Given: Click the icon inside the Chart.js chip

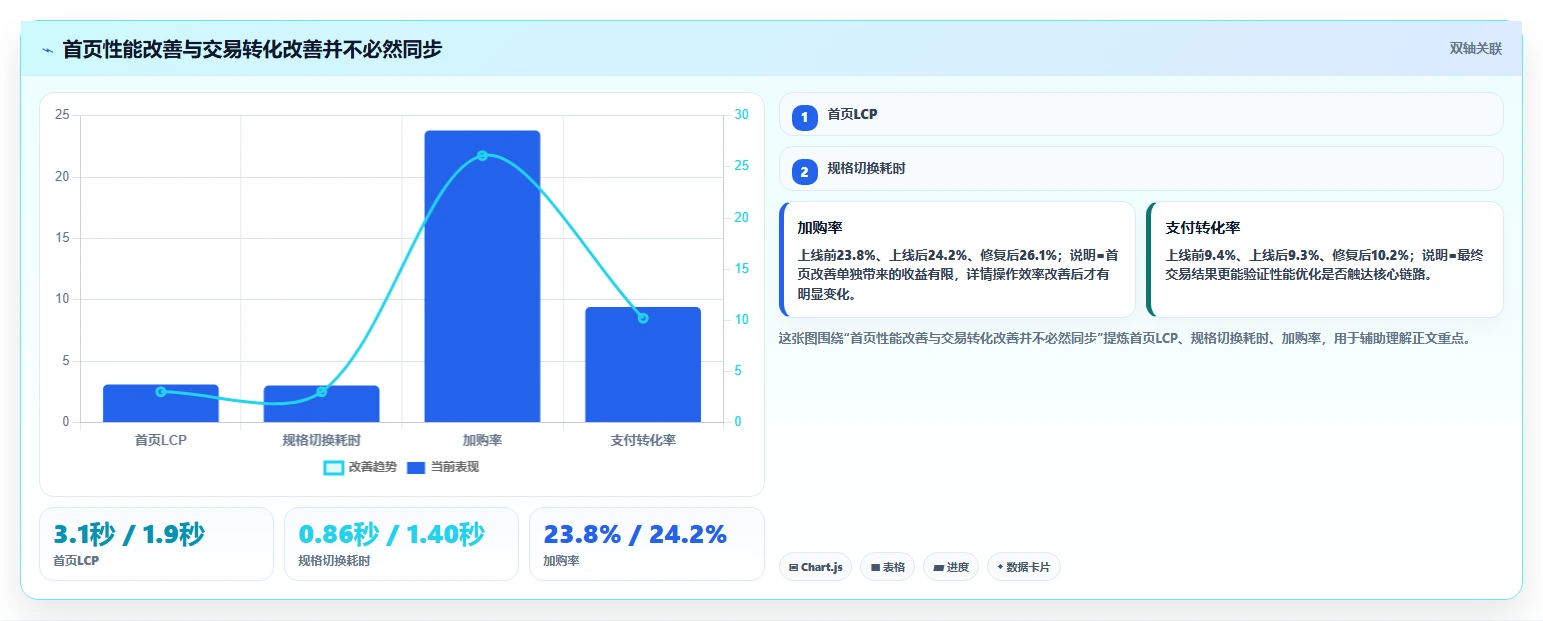Looking at the screenshot, I should [793, 568].
